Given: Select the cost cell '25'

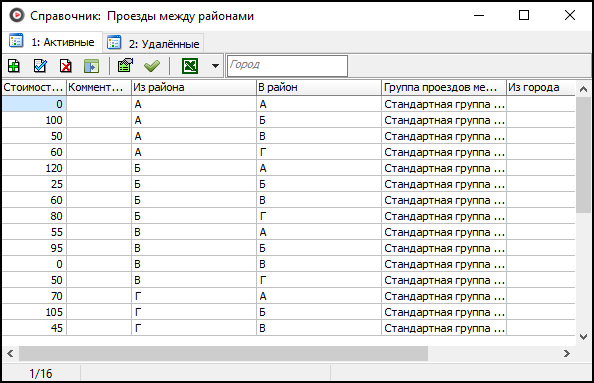Looking at the screenshot, I should 34,184.
